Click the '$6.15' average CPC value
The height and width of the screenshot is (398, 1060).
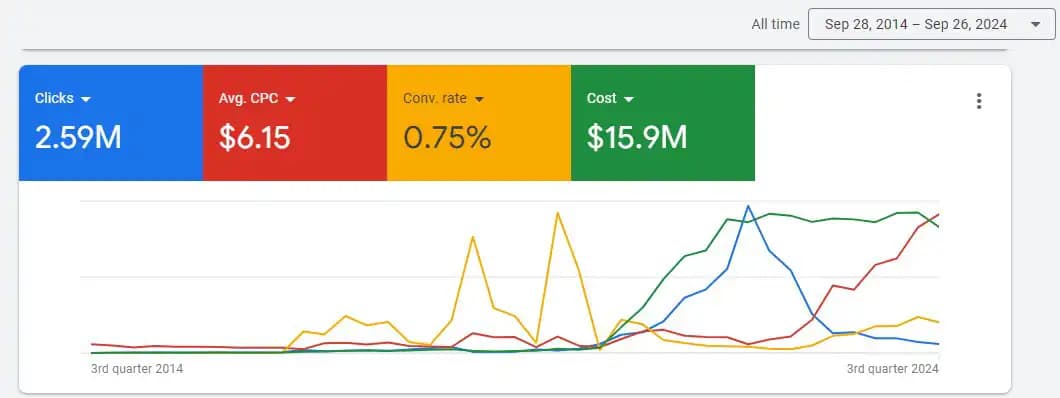pyautogui.click(x=255, y=137)
